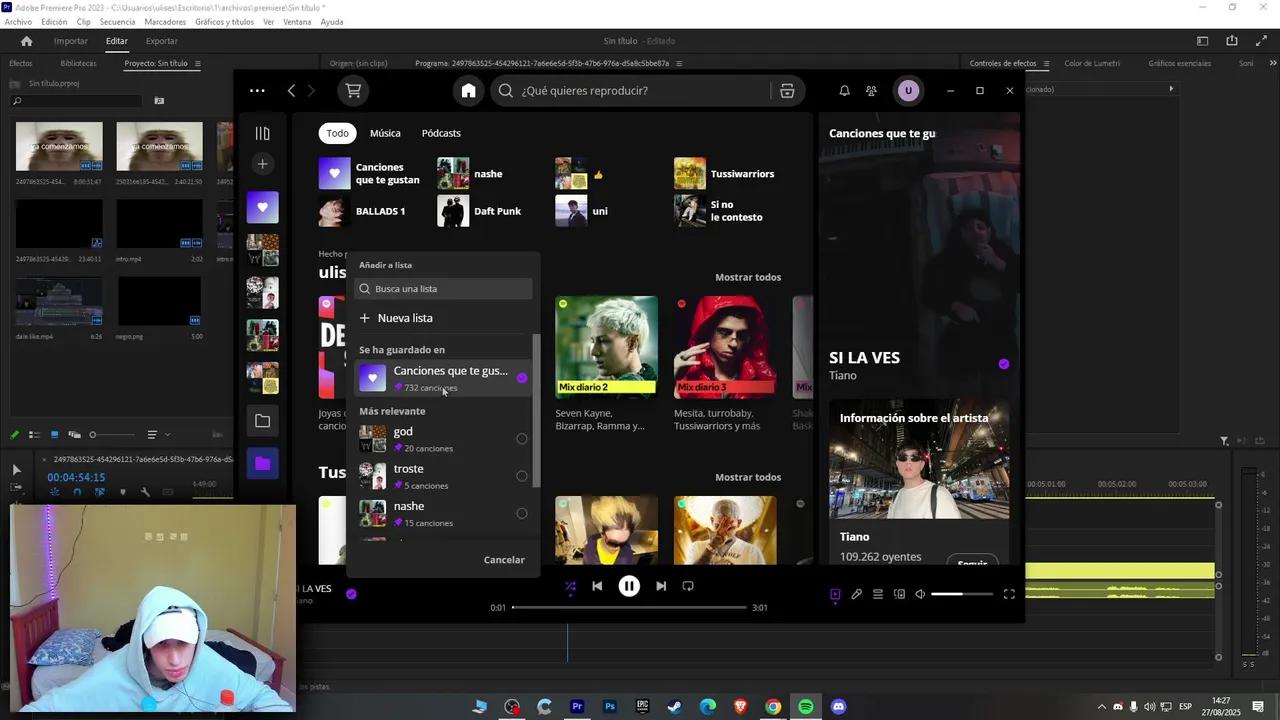
Task: Skip to next track
Action: [x=661, y=586]
